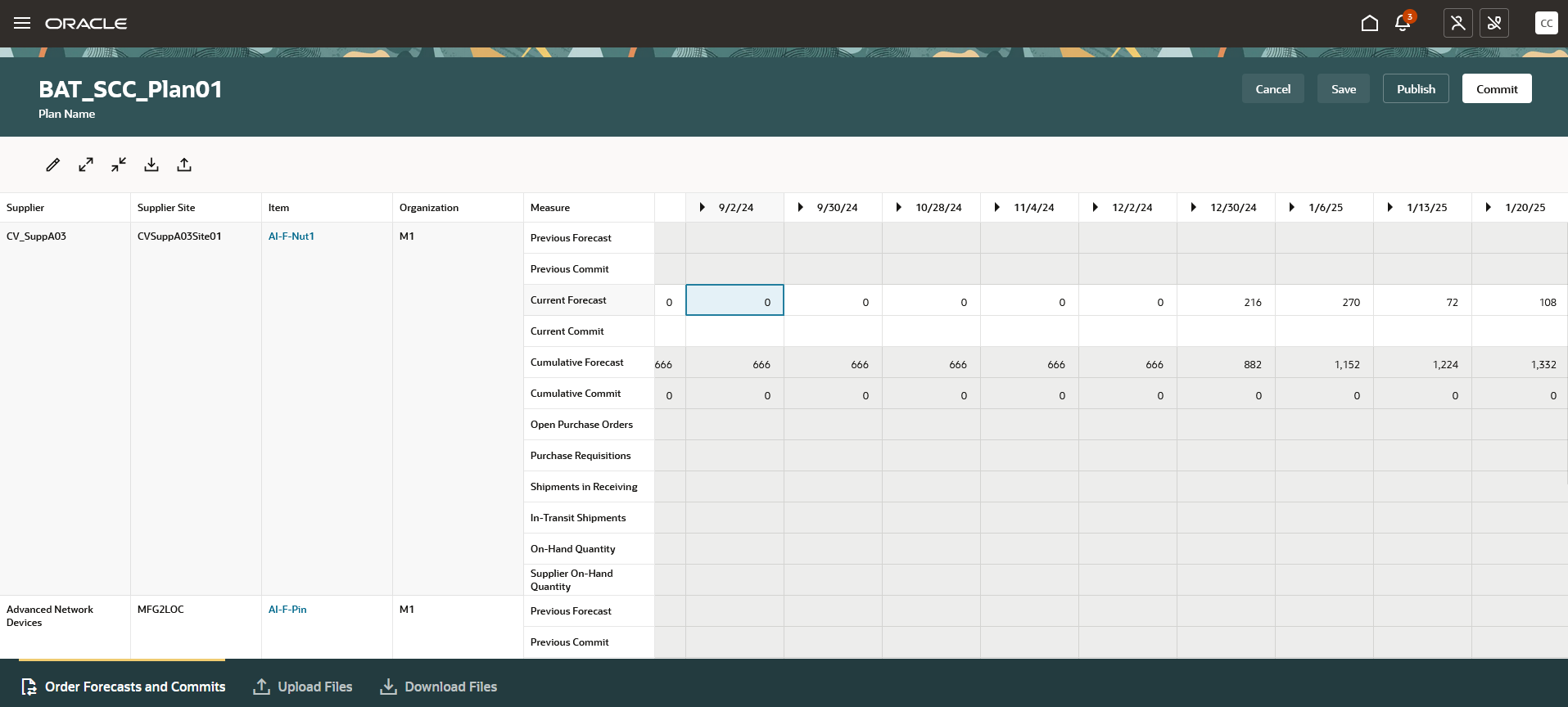Click the pencil edit icon
This screenshot has height=707, width=1568.
pyautogui.click(x=53, y=164)
